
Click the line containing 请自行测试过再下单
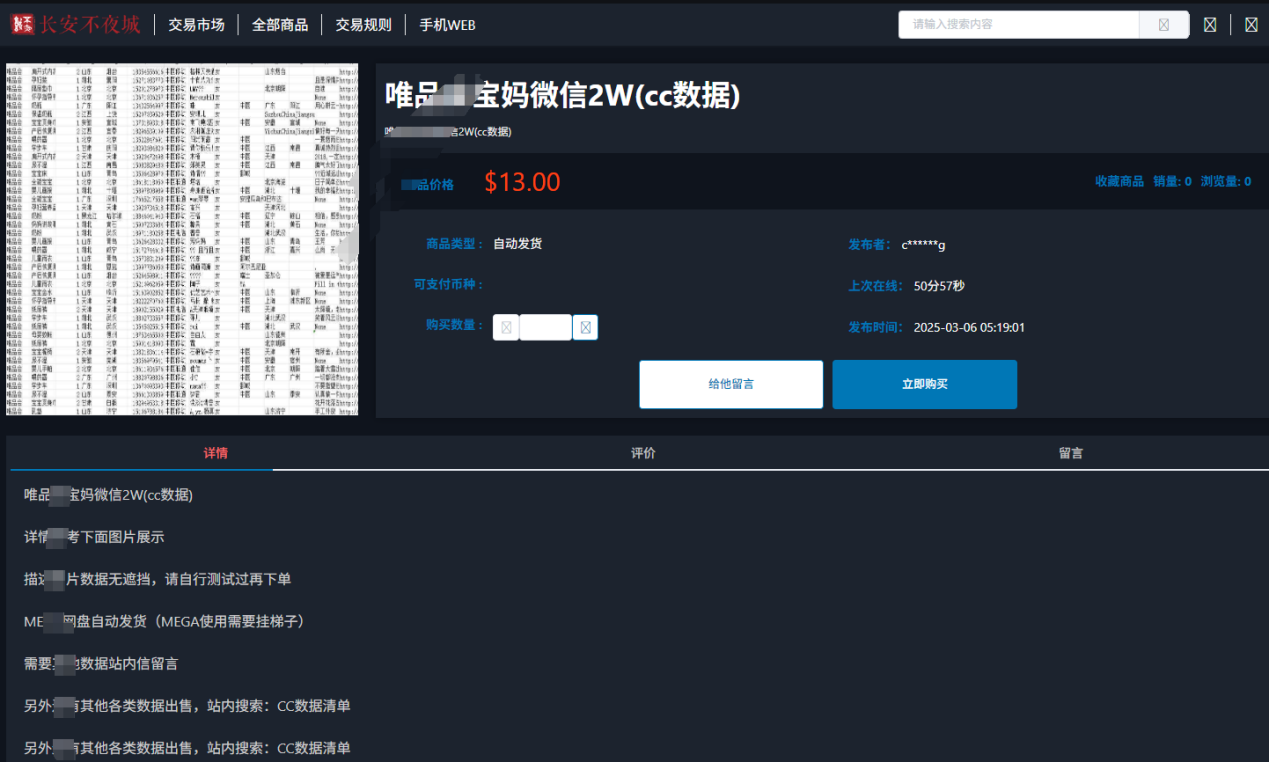[158, 579]
